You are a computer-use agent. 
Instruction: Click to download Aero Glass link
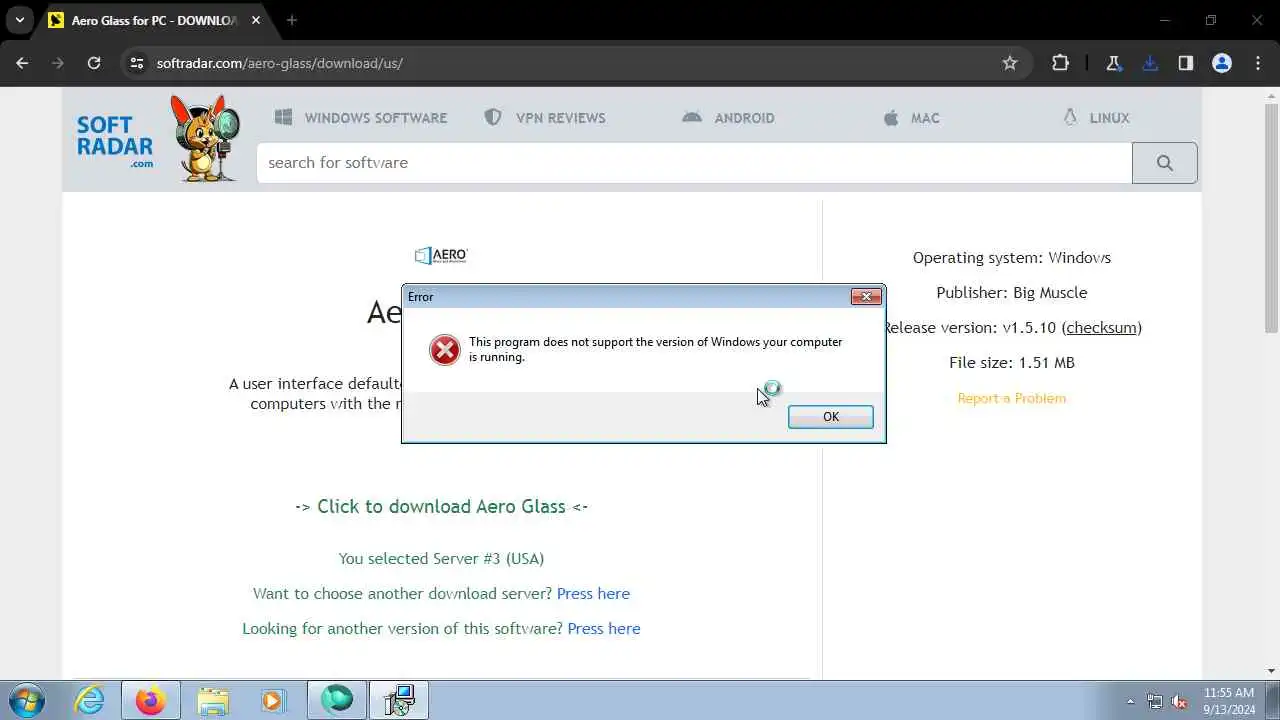(441, 507)
